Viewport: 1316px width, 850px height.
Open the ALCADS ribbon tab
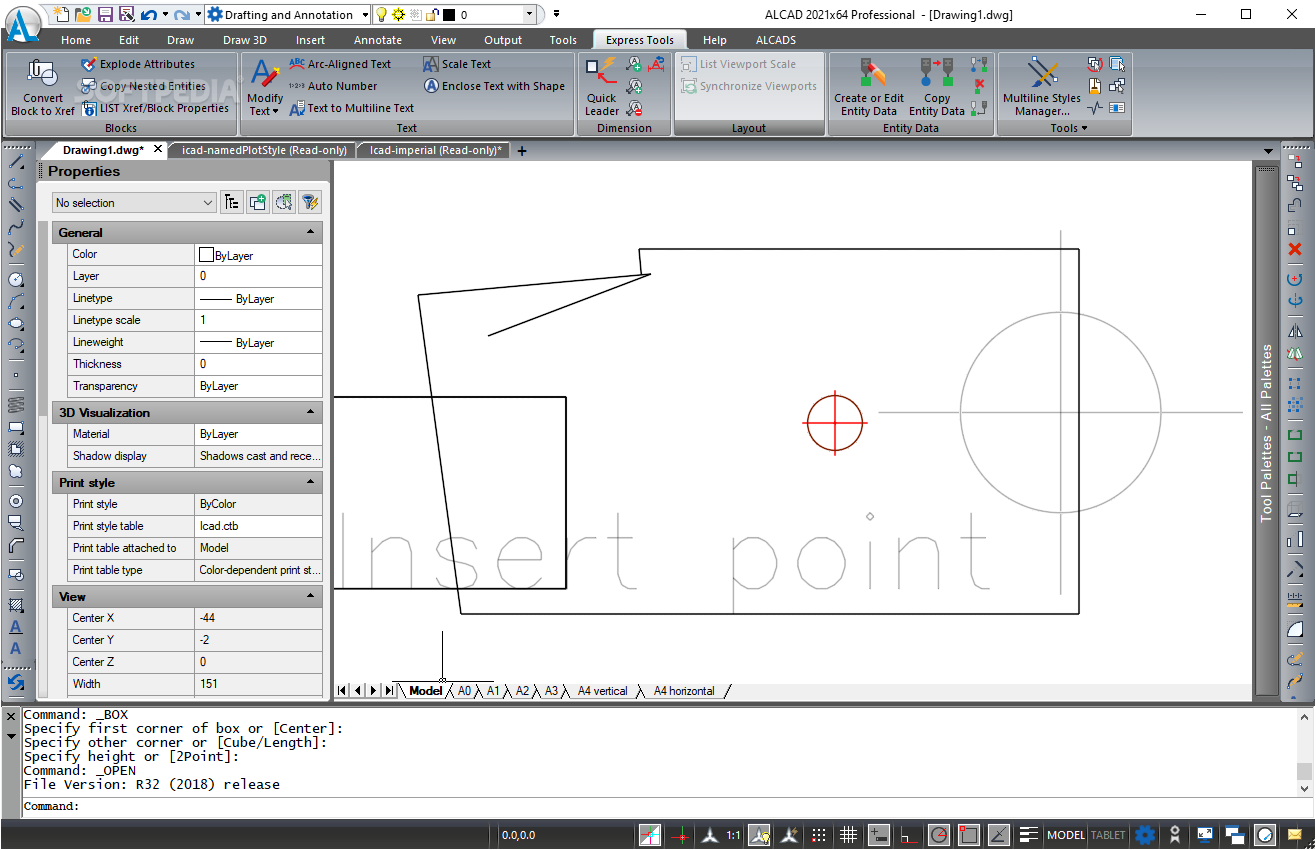coord(776,40)
